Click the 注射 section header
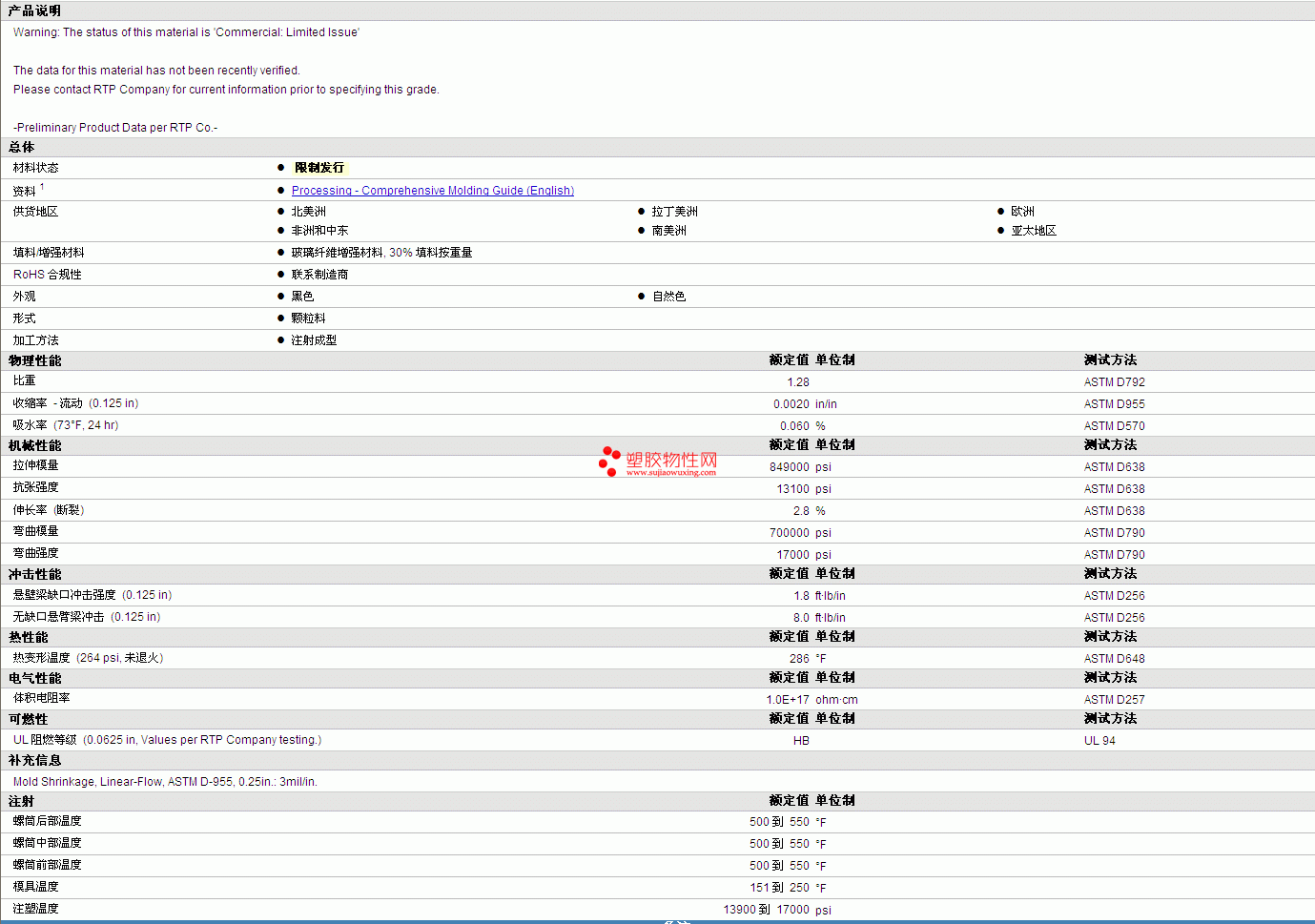 point(22,802)
